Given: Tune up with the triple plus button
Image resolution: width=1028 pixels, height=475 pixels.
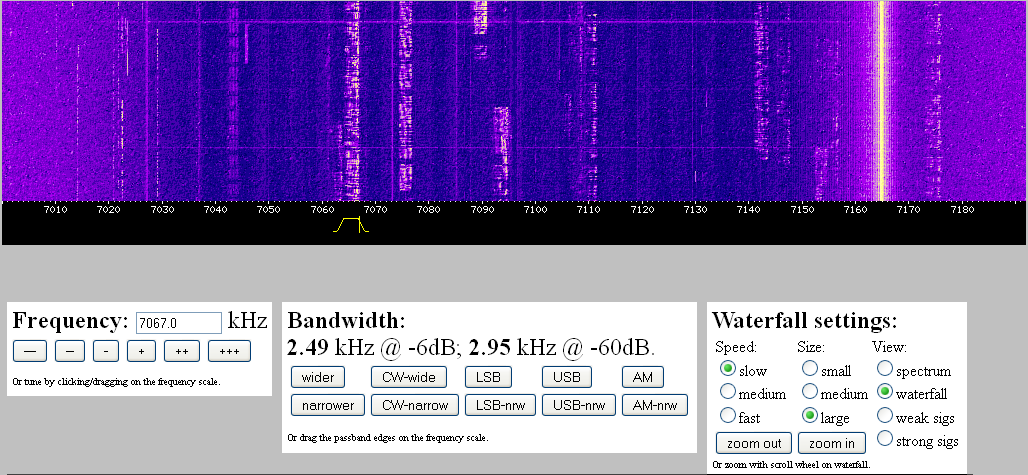Looking at the screenshot, I should pos(229,351).
